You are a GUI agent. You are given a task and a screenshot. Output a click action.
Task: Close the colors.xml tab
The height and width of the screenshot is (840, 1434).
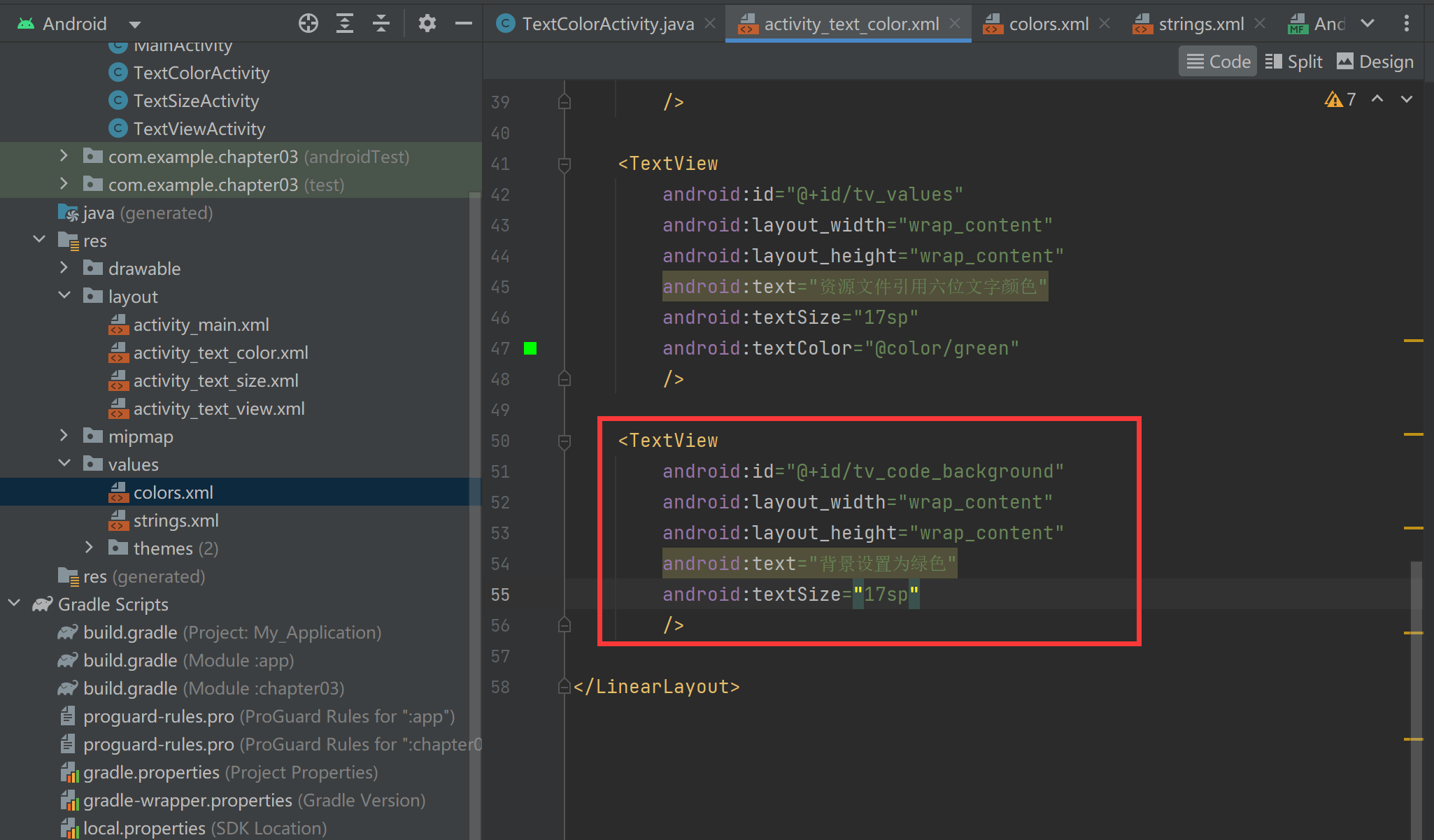click(x=1105, y=24)
